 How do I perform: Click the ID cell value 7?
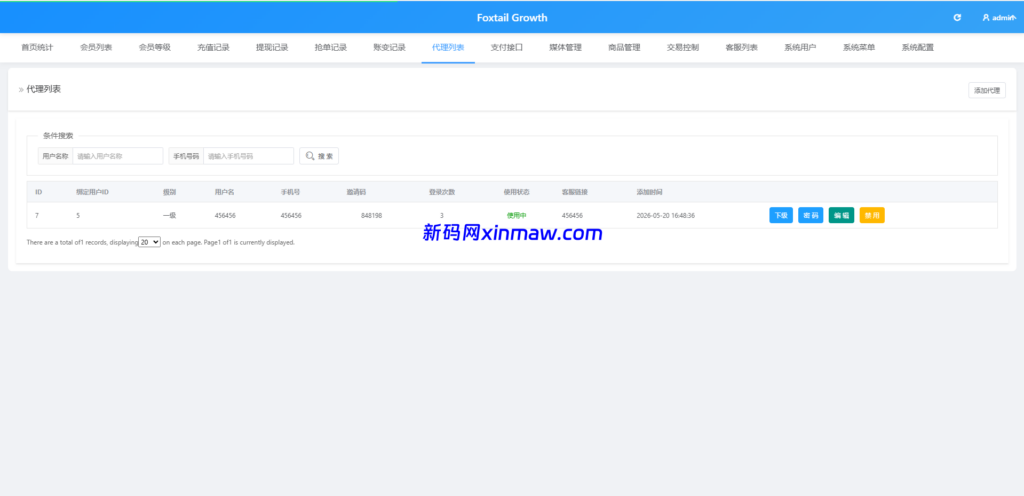37,215
